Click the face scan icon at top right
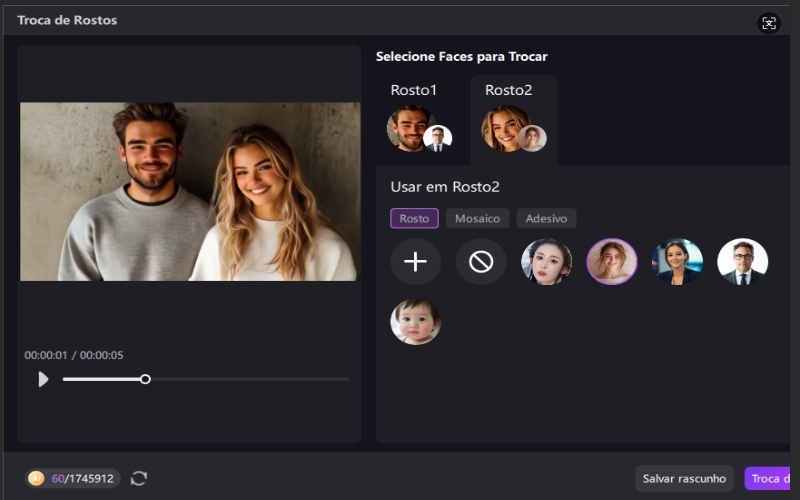This screenshot has width=800, height=500. [769, 23]
